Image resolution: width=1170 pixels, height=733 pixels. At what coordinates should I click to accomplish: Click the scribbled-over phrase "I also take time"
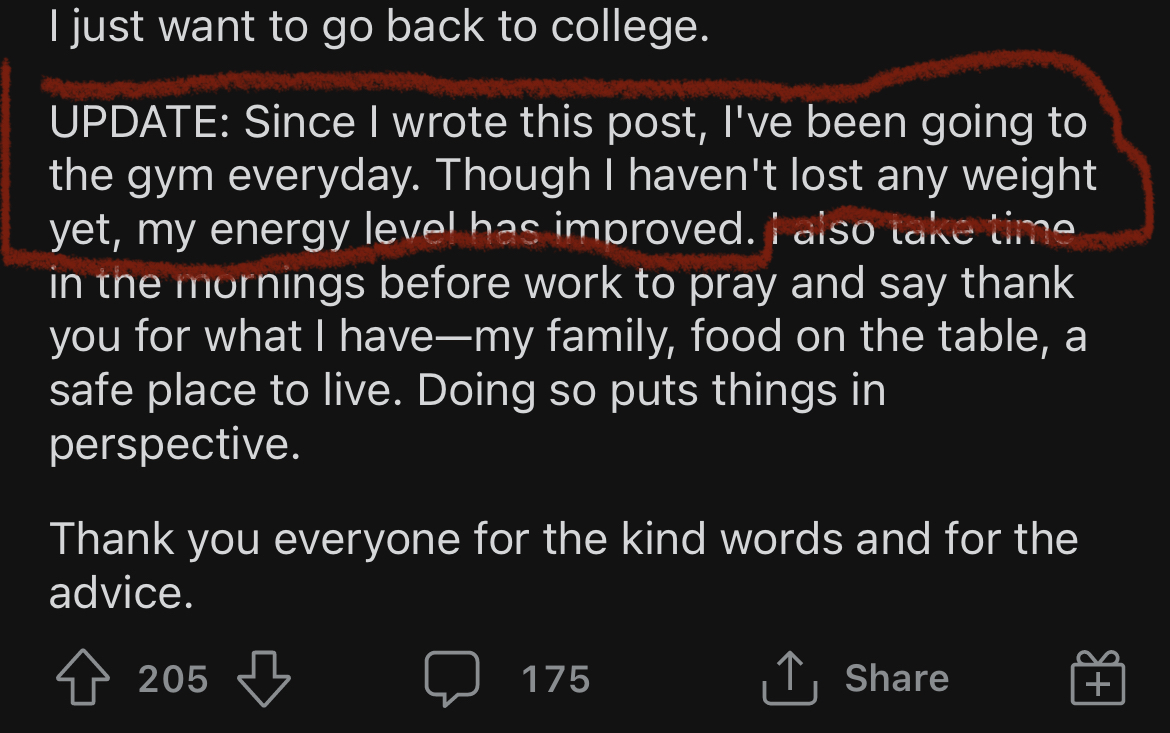[x=922, y=228]
